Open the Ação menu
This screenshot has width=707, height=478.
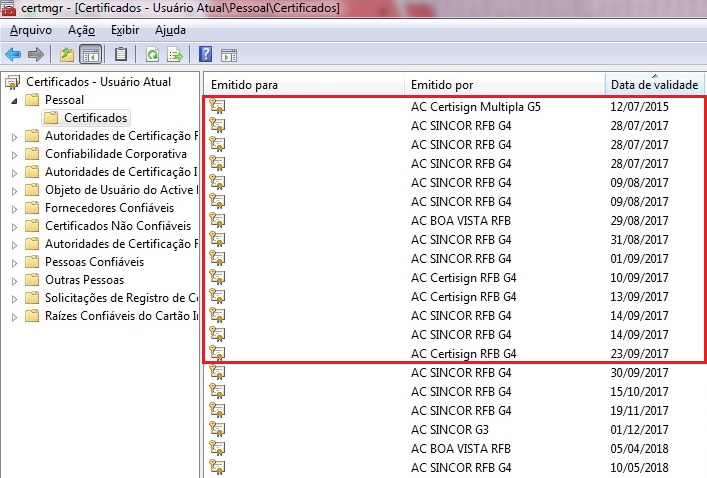tap(81, 30)
